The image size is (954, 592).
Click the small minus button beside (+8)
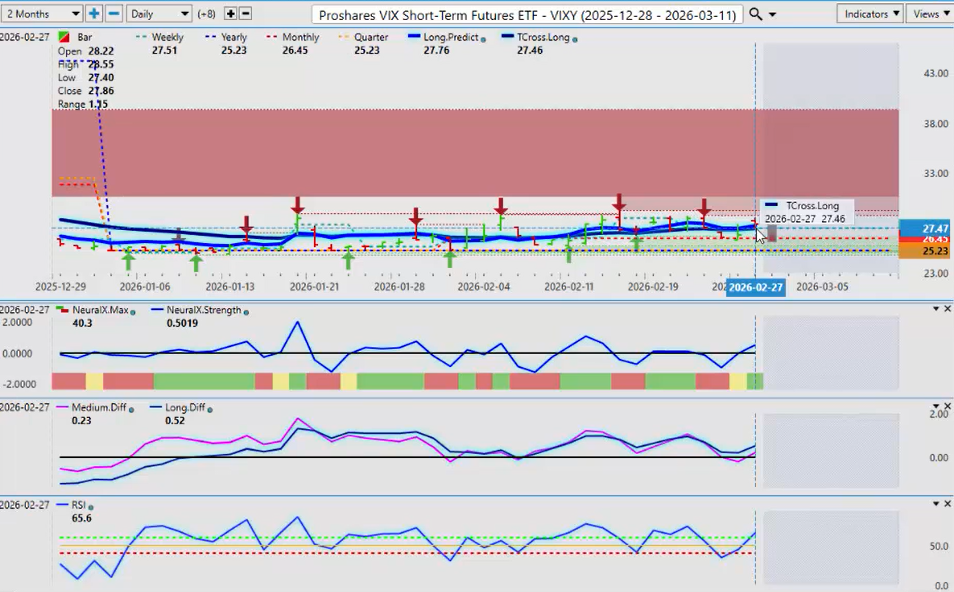[x=246, y=14]
